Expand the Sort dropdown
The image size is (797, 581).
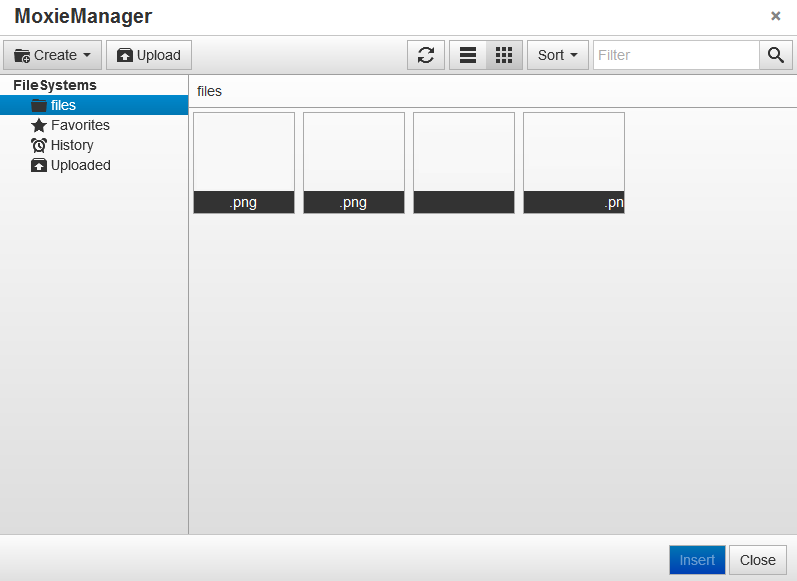[557, 55]
